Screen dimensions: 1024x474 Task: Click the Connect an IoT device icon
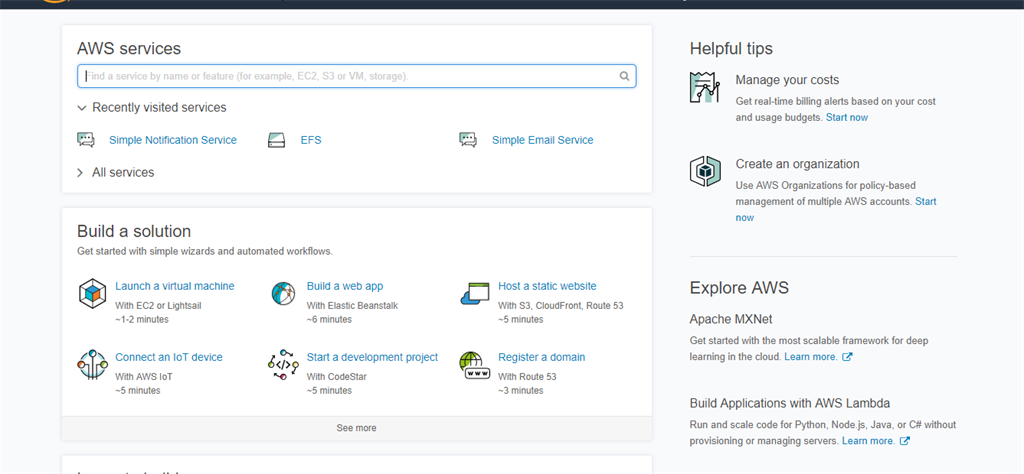click(x=92, y=365)
